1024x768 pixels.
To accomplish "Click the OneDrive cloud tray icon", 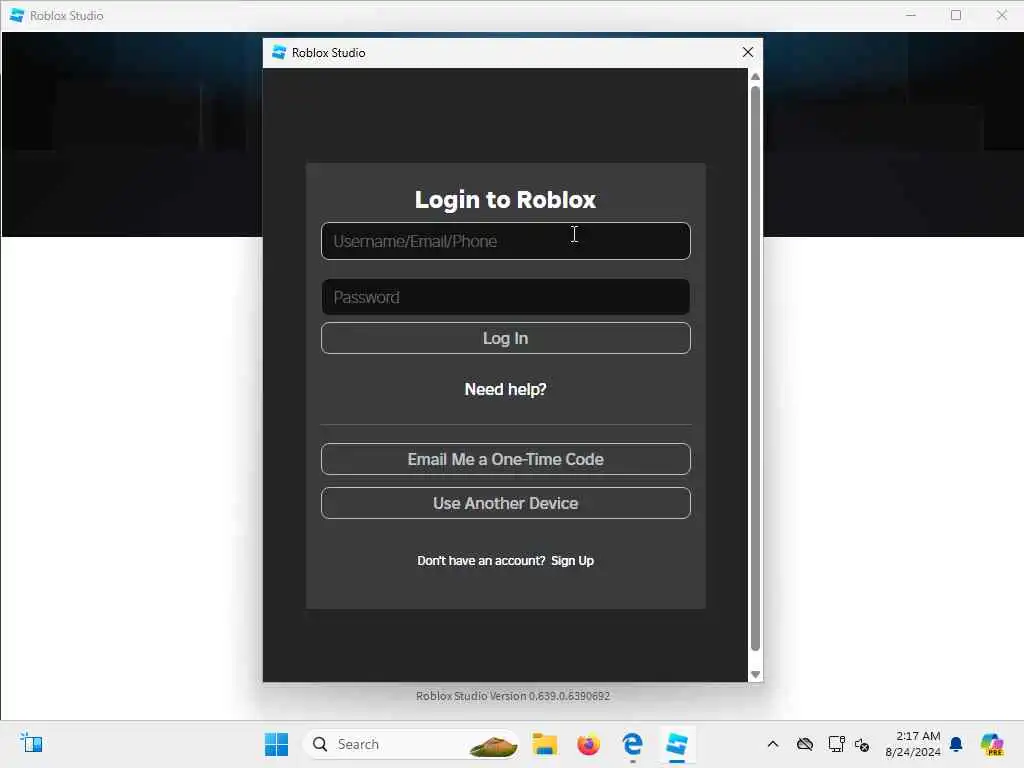I will click(x=805, y=744).
